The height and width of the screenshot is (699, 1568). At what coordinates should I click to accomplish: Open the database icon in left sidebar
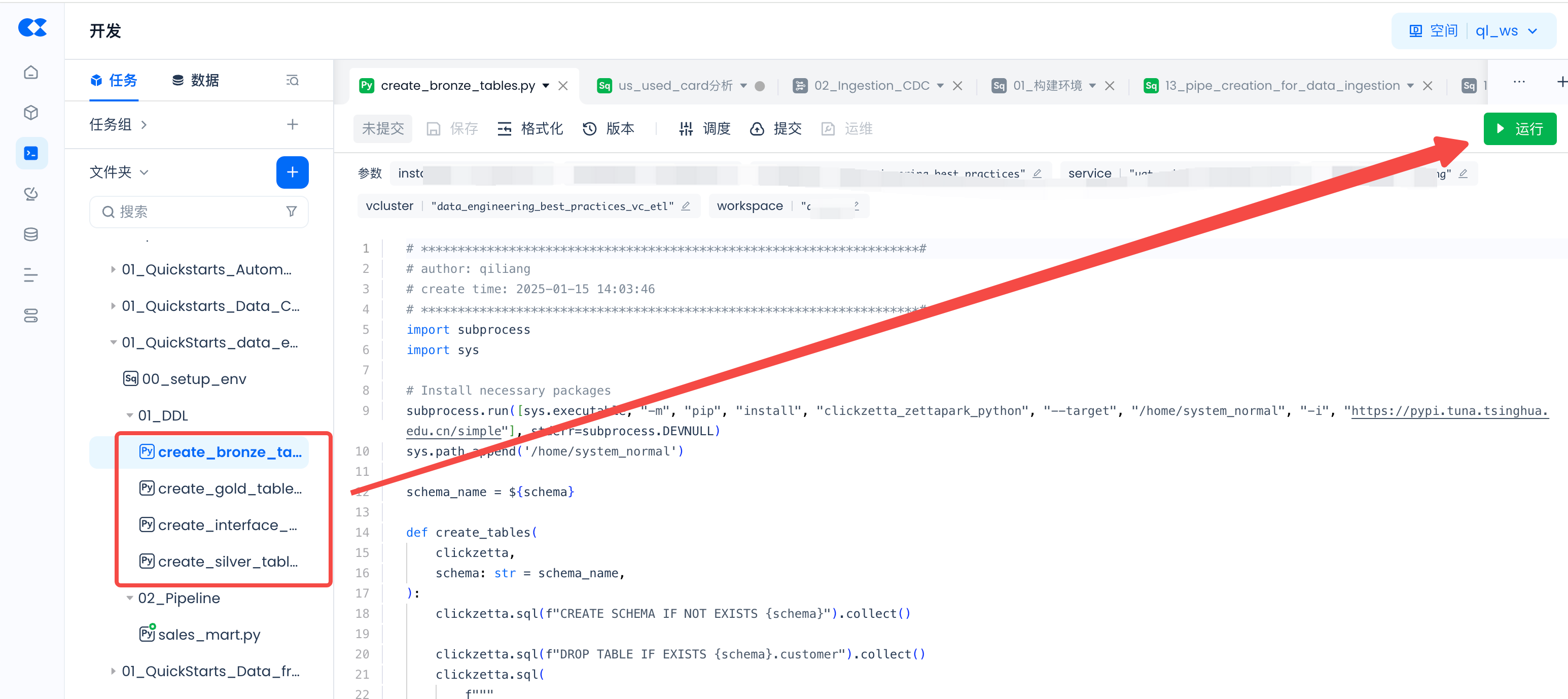31,234
